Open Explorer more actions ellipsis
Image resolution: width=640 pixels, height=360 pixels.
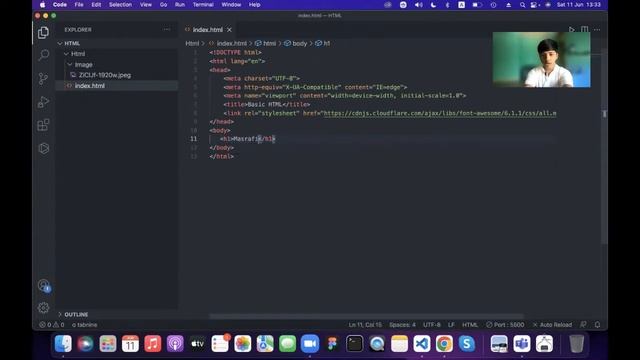167,29
